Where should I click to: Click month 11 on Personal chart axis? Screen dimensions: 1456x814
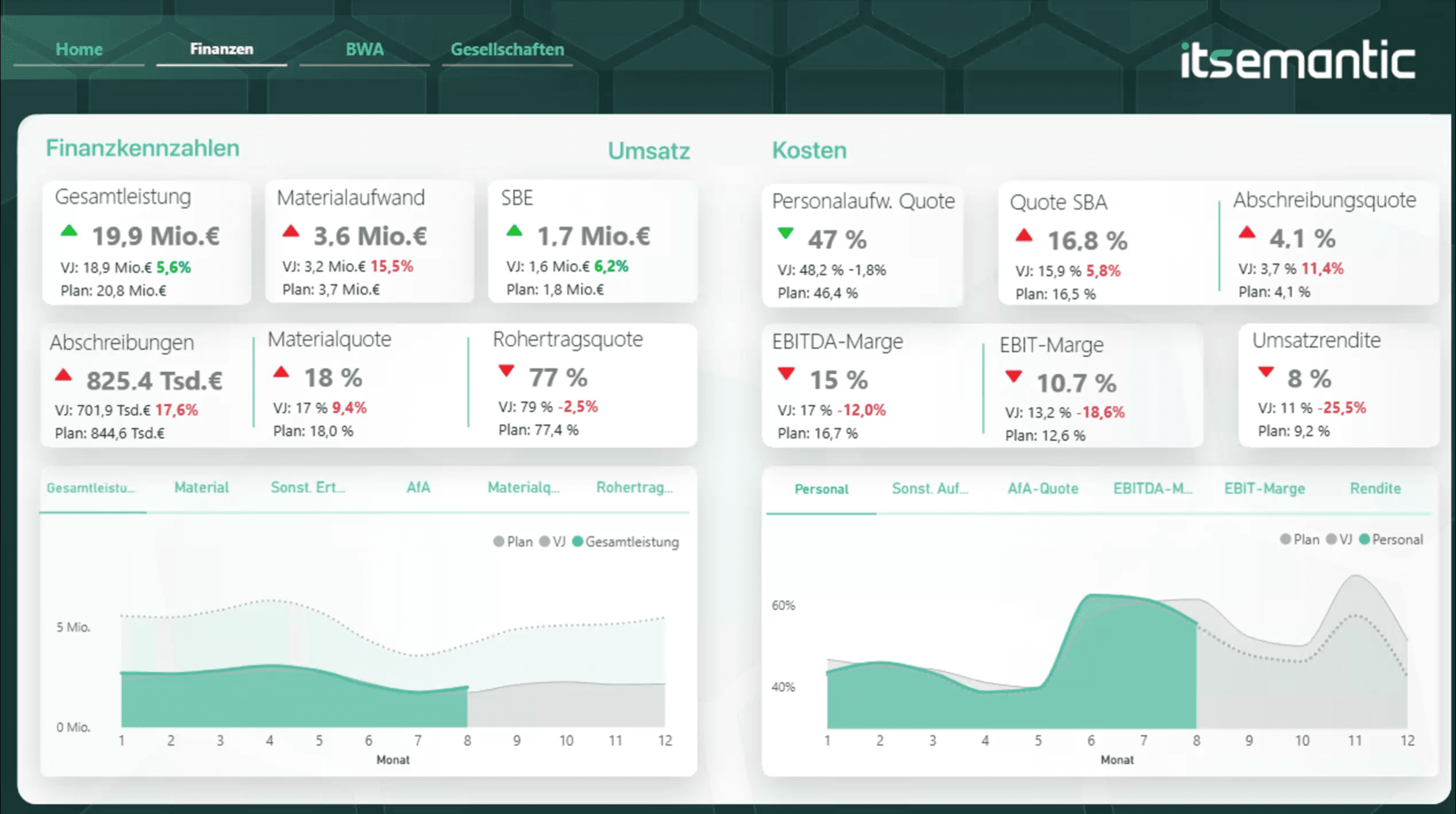pyautogui.click(x=1355, y=740)
